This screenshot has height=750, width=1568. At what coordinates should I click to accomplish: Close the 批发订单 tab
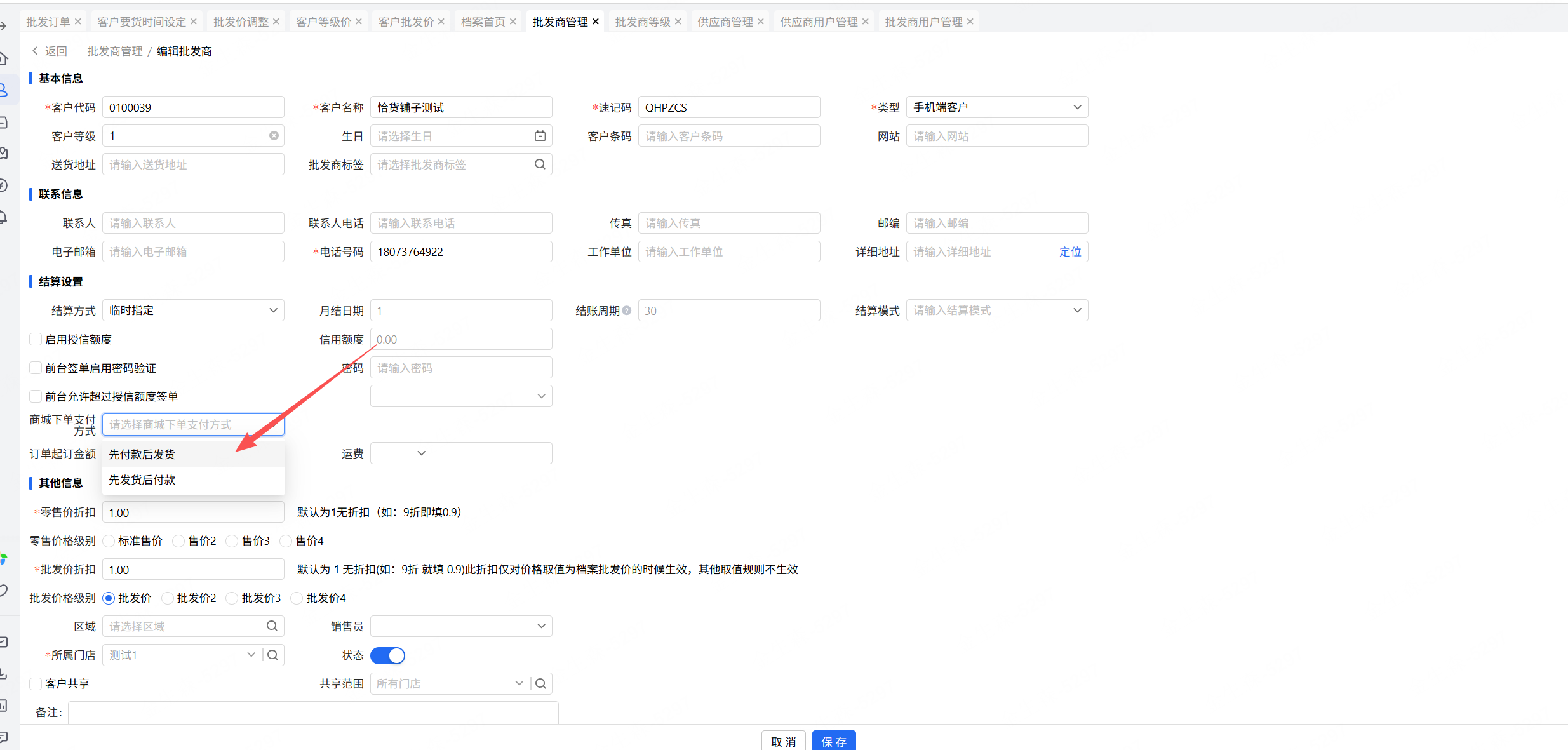pos(78,22)
